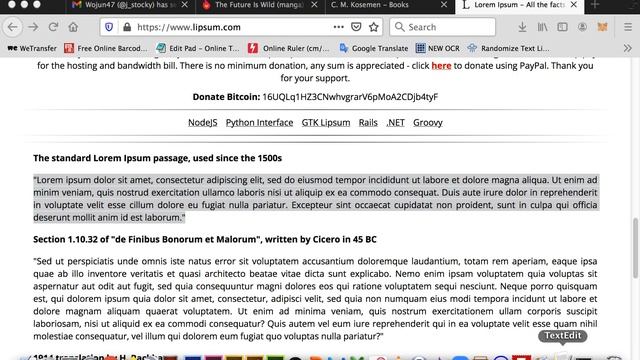Image resolution: width=640 pixels, height=360 pixels.
Task: Click the highlighted Lorem ipsum paragraph
Action: click(x=315, y=199)
